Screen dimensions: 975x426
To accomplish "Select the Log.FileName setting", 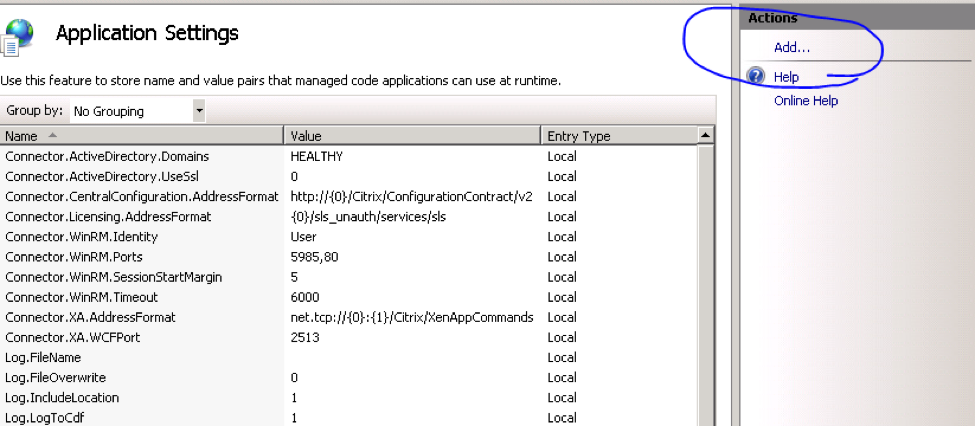I will 43,357.
